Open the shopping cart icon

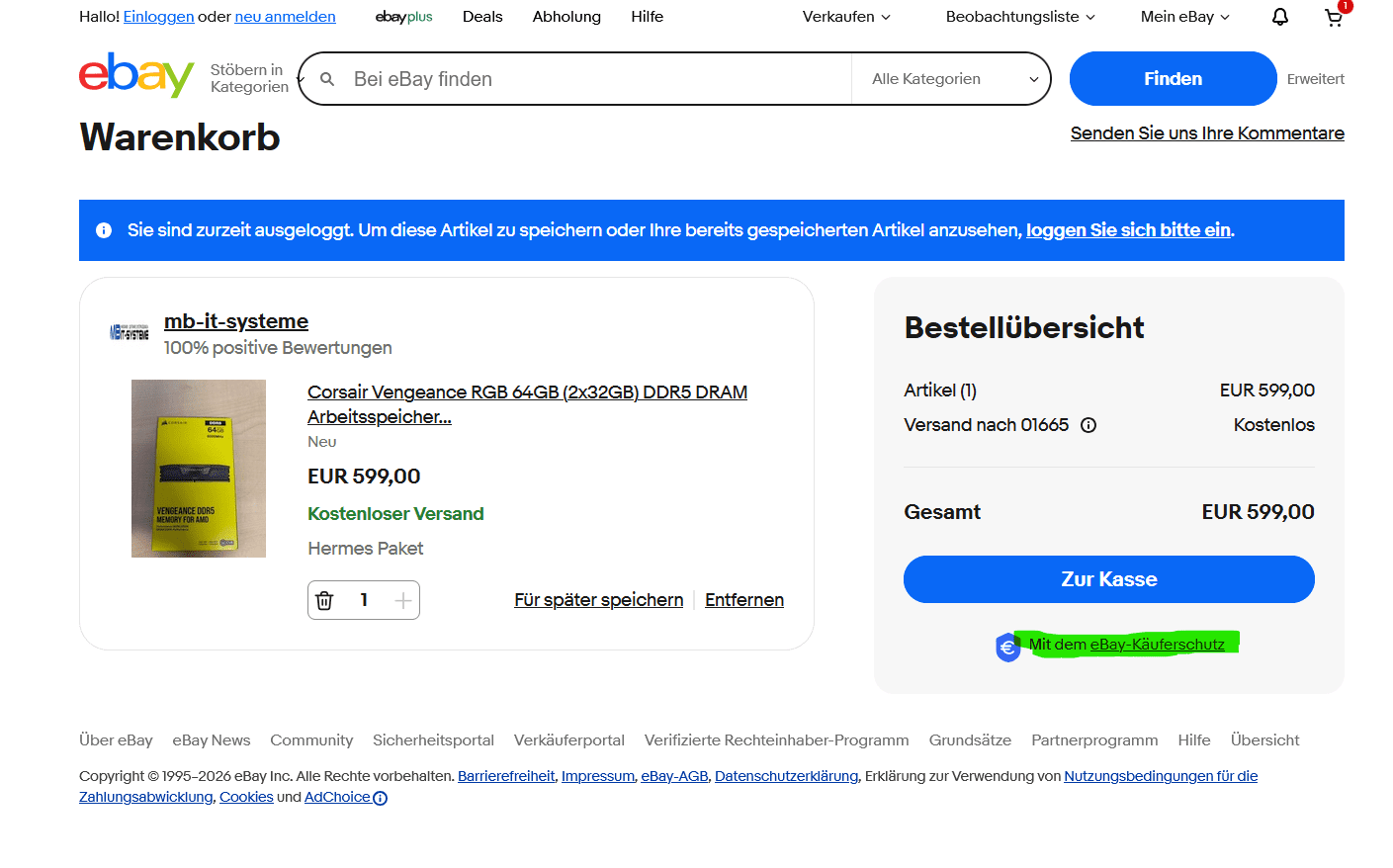point(1334,17)
